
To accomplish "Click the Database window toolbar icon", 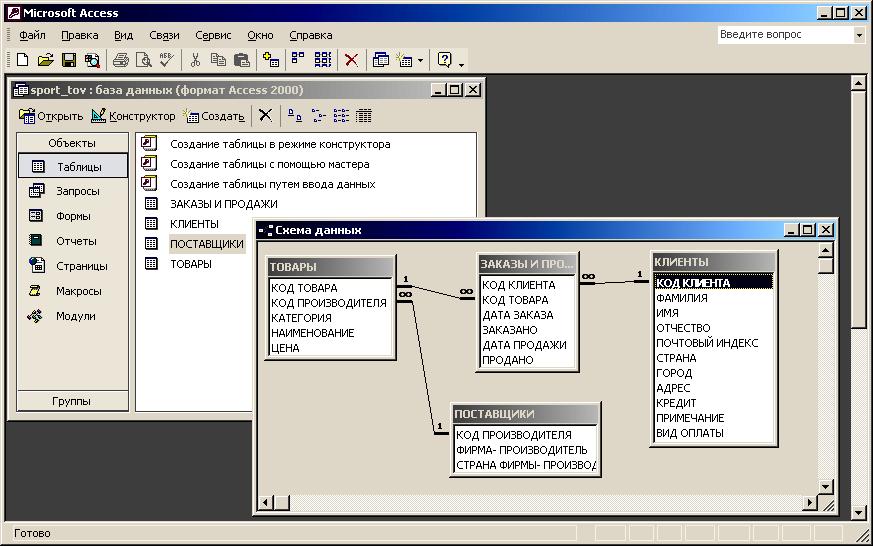I will [381, 60].
